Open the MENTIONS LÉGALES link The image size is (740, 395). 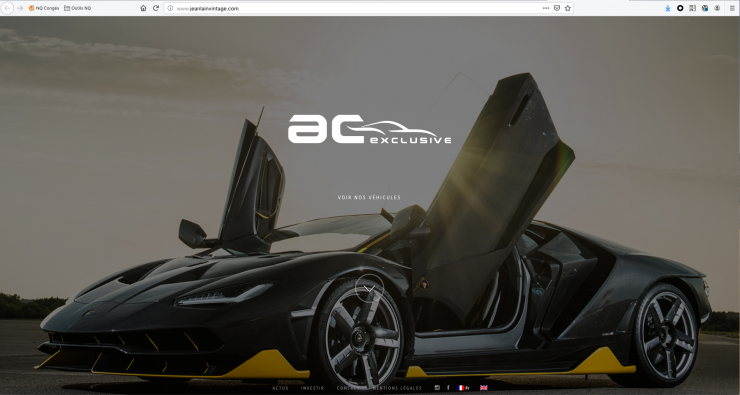(x=397, y=388)
